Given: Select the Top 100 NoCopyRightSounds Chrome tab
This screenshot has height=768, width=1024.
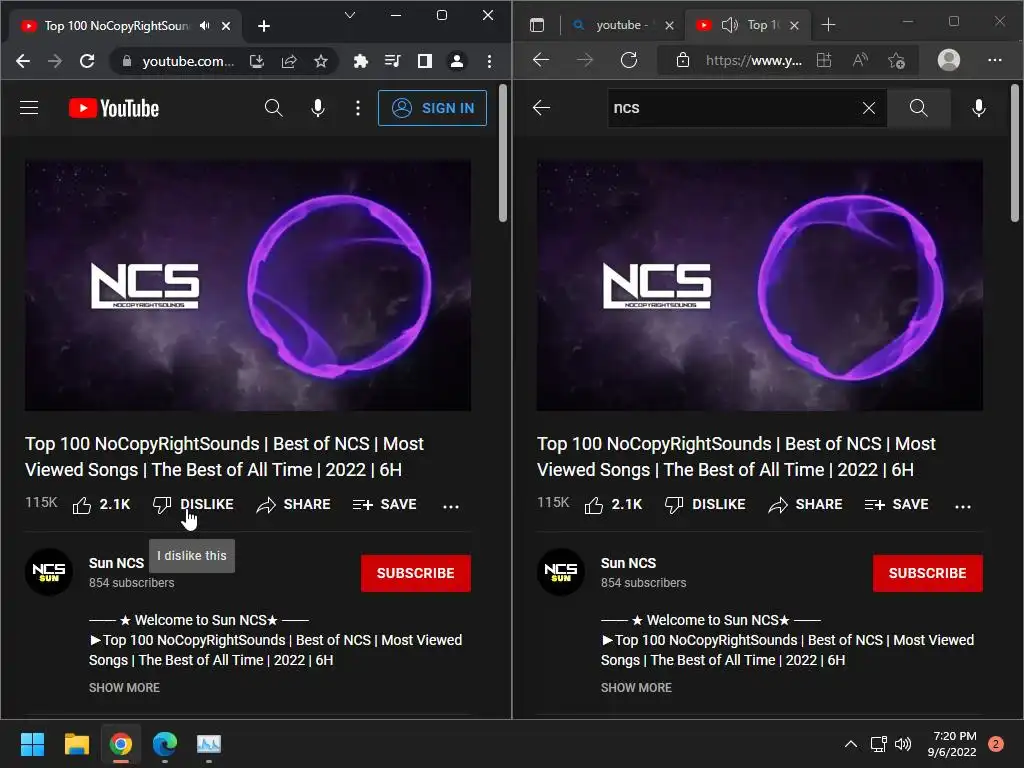Looking at the screenshot, I should pyautogui.click(x=125, y=25).
